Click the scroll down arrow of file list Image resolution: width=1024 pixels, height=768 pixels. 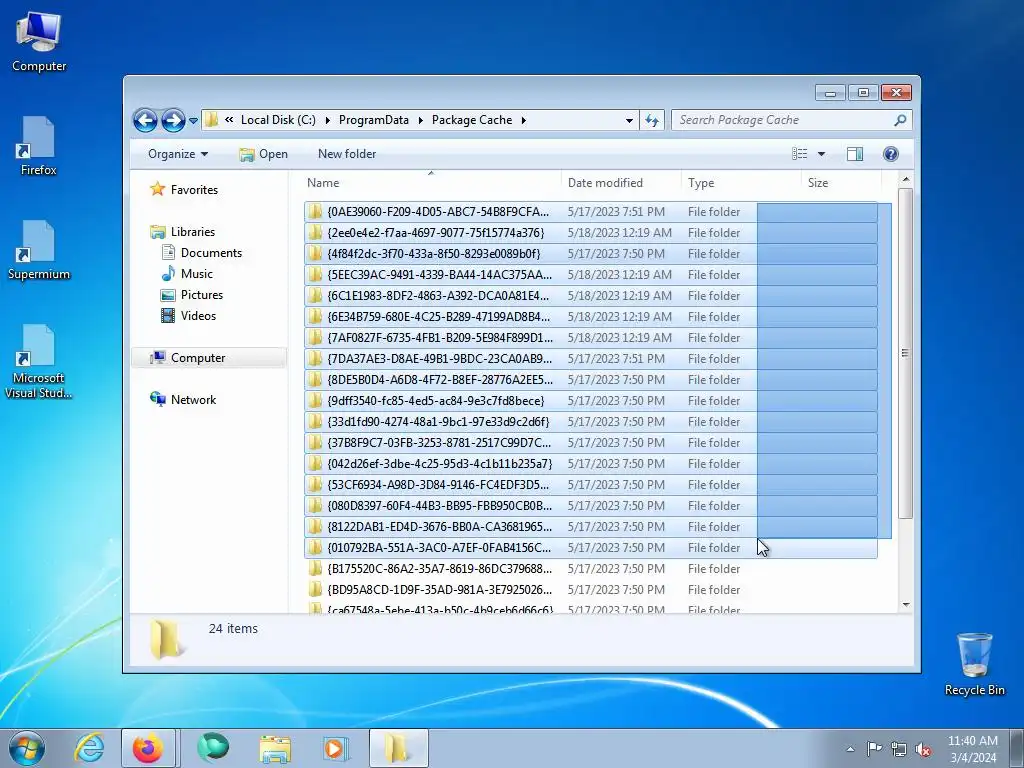coord(905,605)
